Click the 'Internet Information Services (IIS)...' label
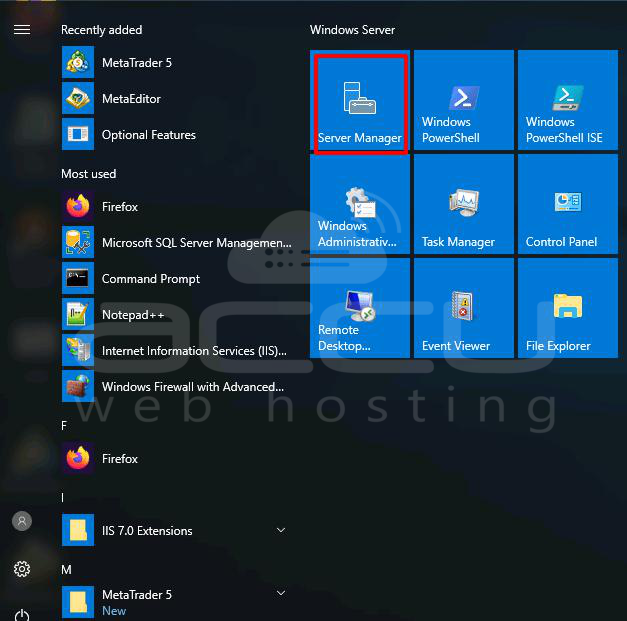Screen dimensions: 627x621 point(194,351)
